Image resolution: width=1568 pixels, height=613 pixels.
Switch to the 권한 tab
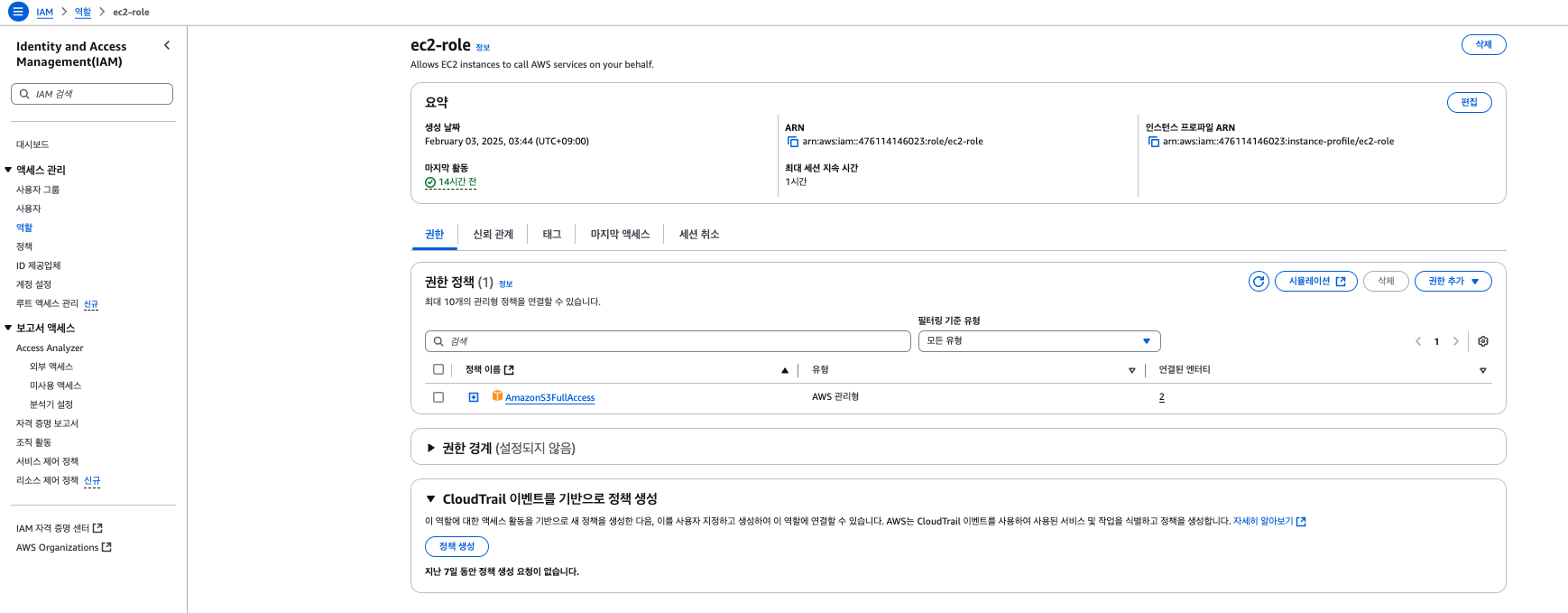(435, 235)
